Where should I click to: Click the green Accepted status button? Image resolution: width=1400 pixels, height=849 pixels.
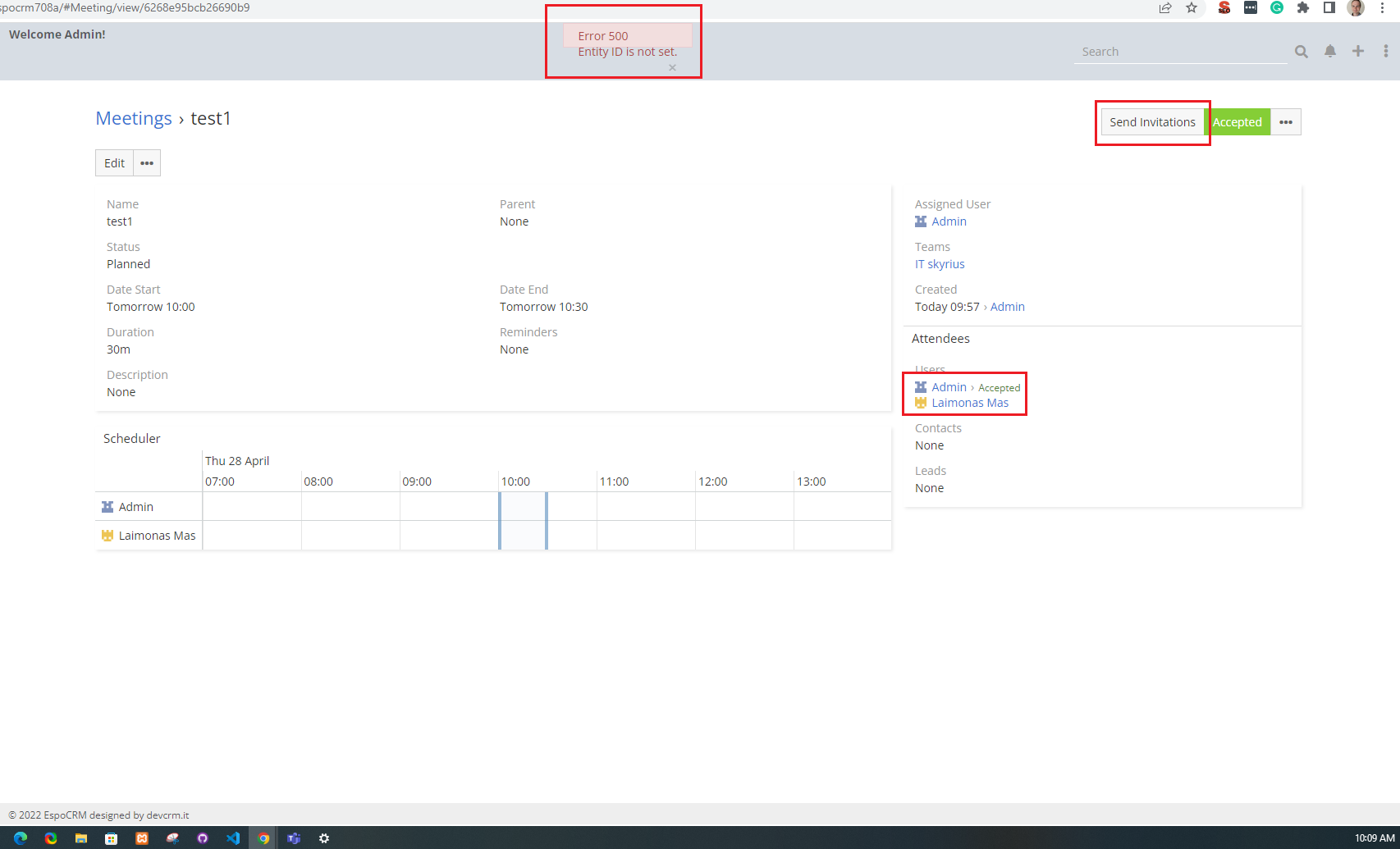click(1238, 122)
